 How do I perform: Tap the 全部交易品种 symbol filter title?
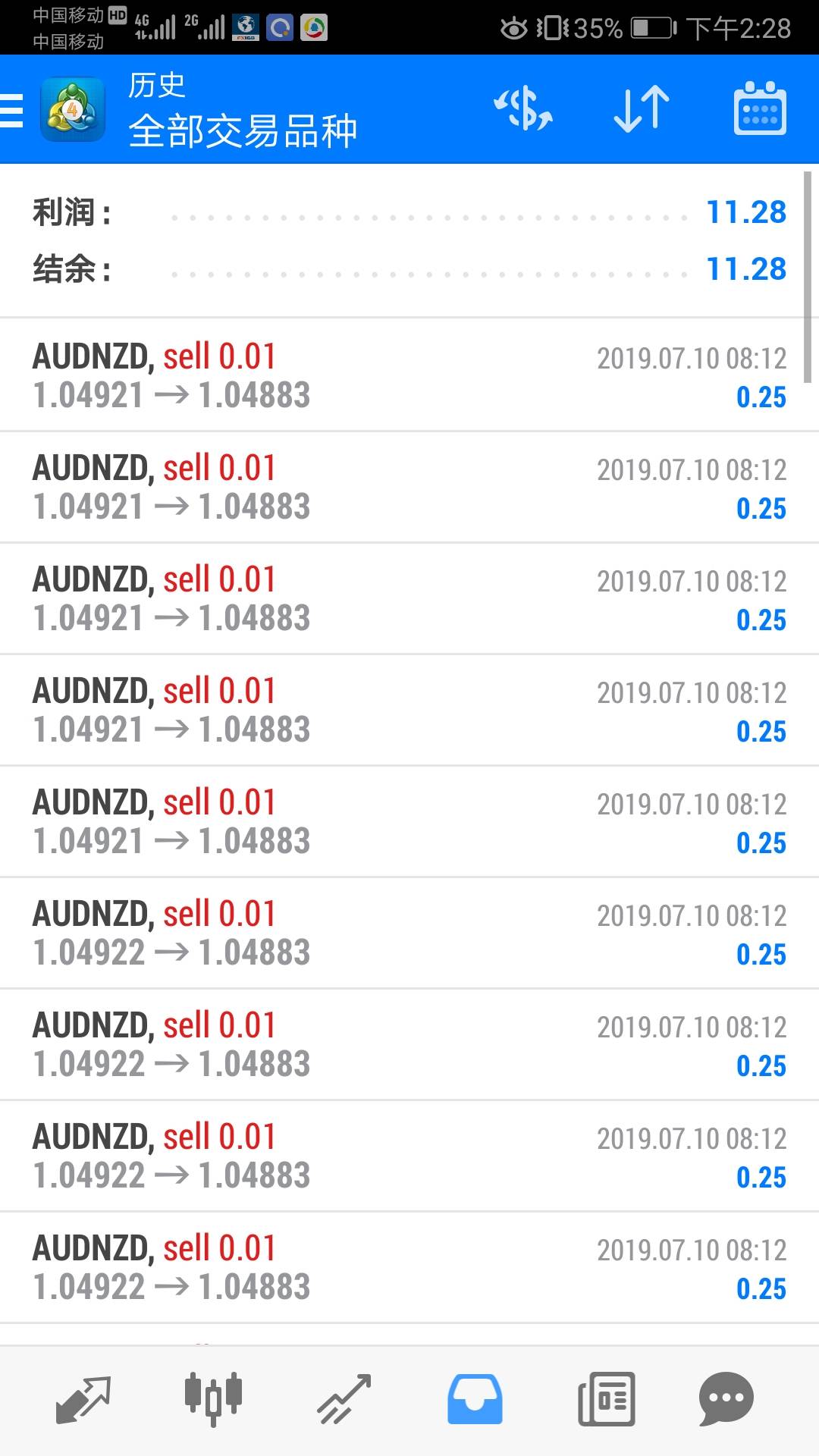(x=243, y=131)
